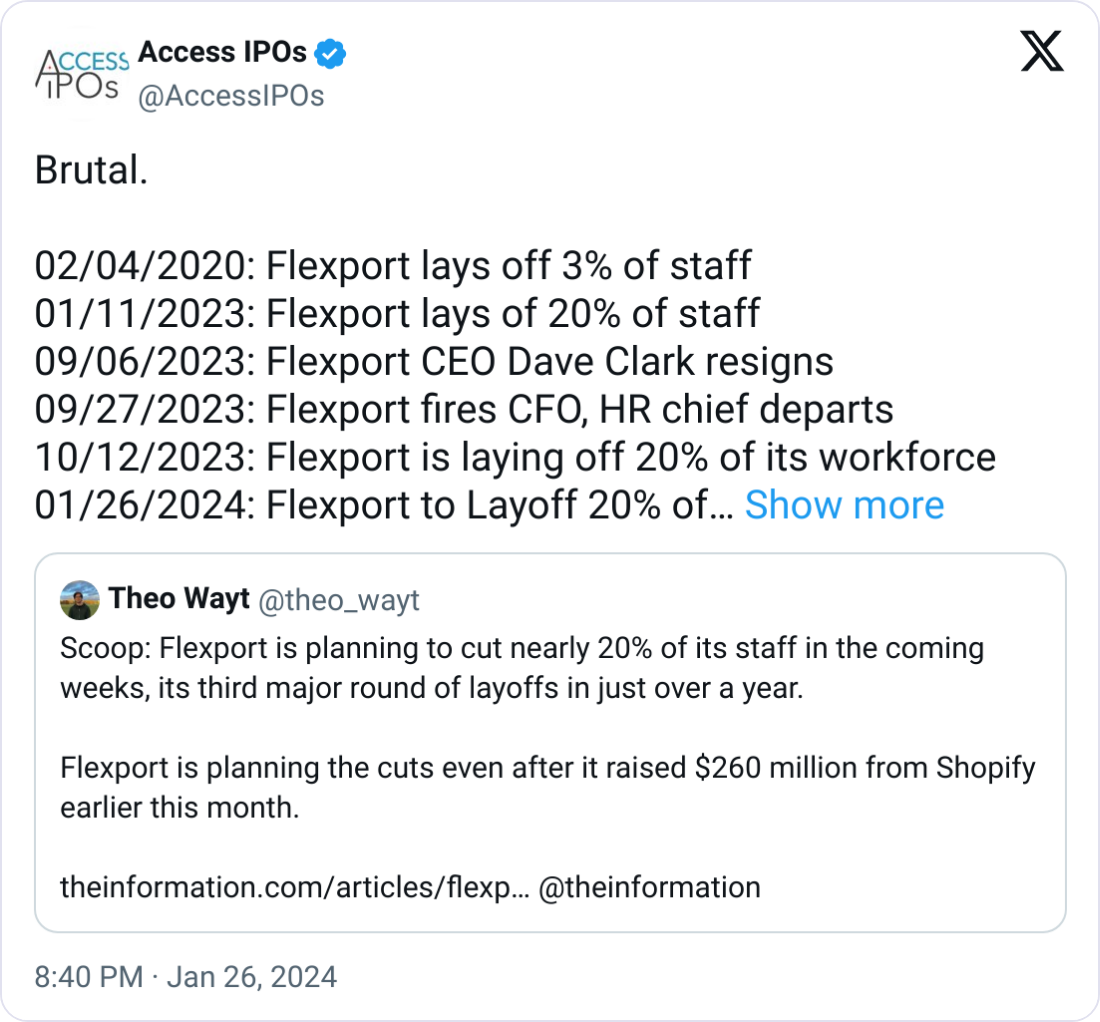This screenshot has width=1100, height=1022.
Task: Click the 'lays off 3% of staff' line
Action: (393, 266)
